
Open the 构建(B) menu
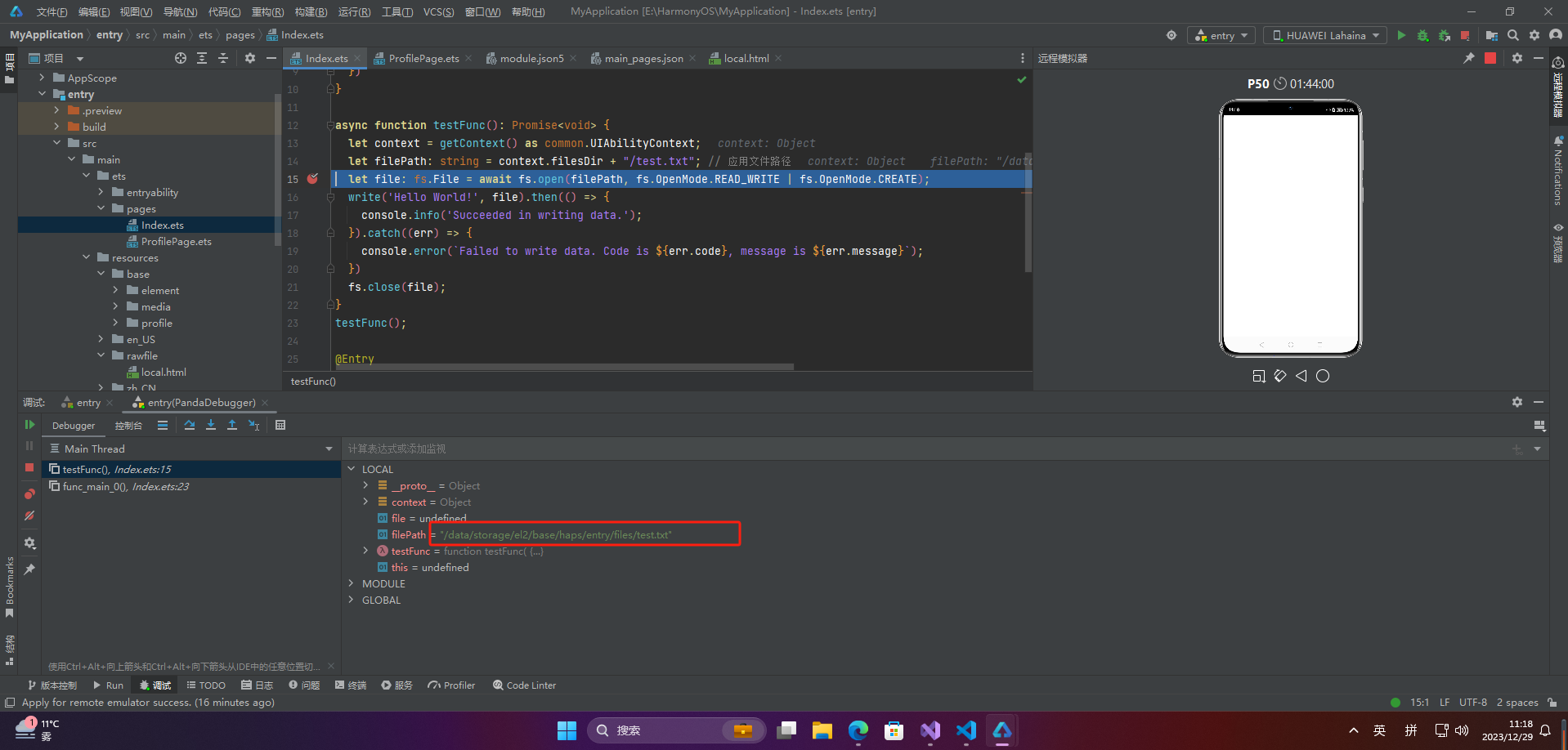[311, 11]
